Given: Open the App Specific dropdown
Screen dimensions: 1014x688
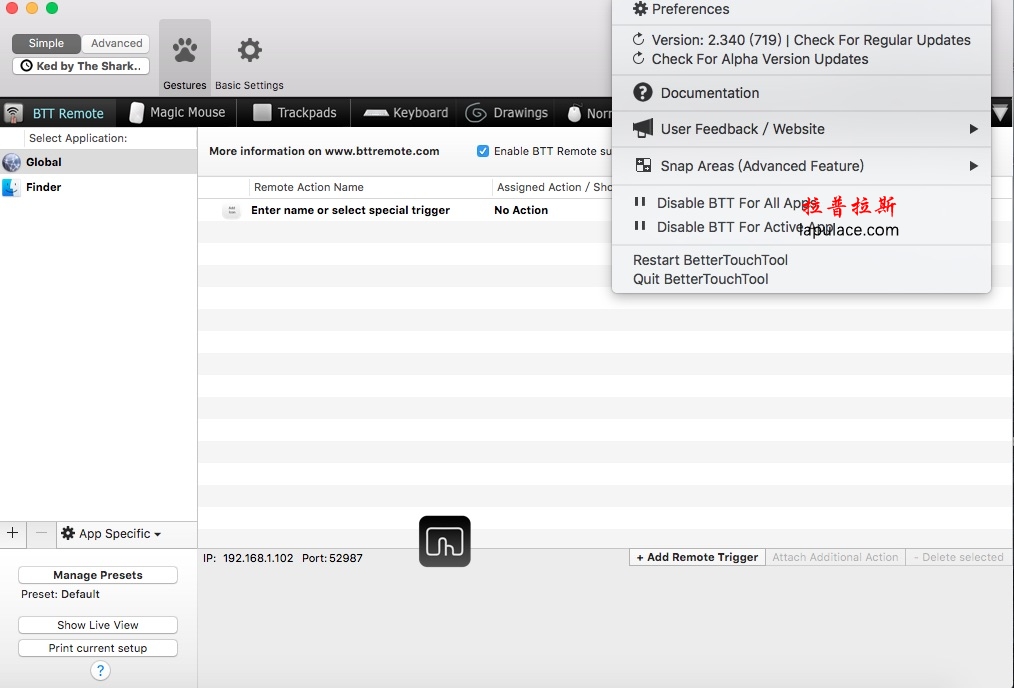Looking at the screenshot, I should pyautogui.click(x=111, y=533).
